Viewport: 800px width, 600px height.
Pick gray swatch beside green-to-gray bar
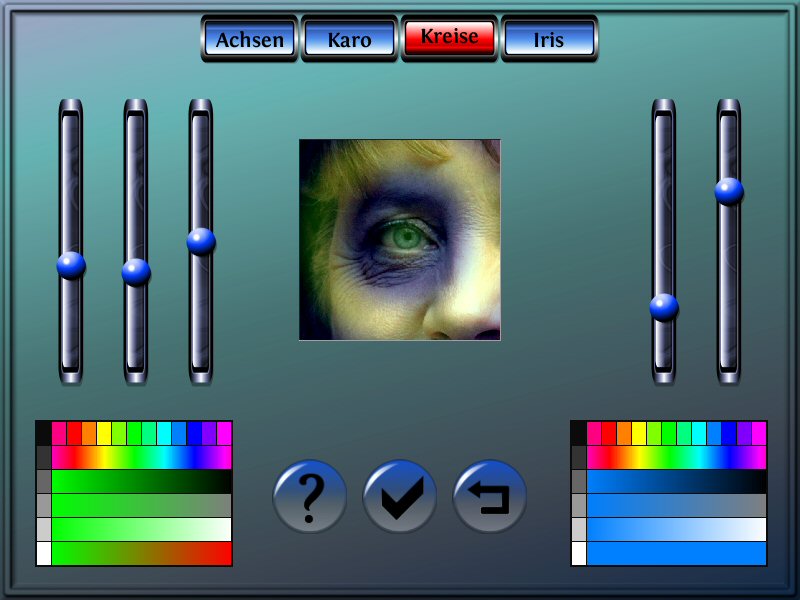44,506
